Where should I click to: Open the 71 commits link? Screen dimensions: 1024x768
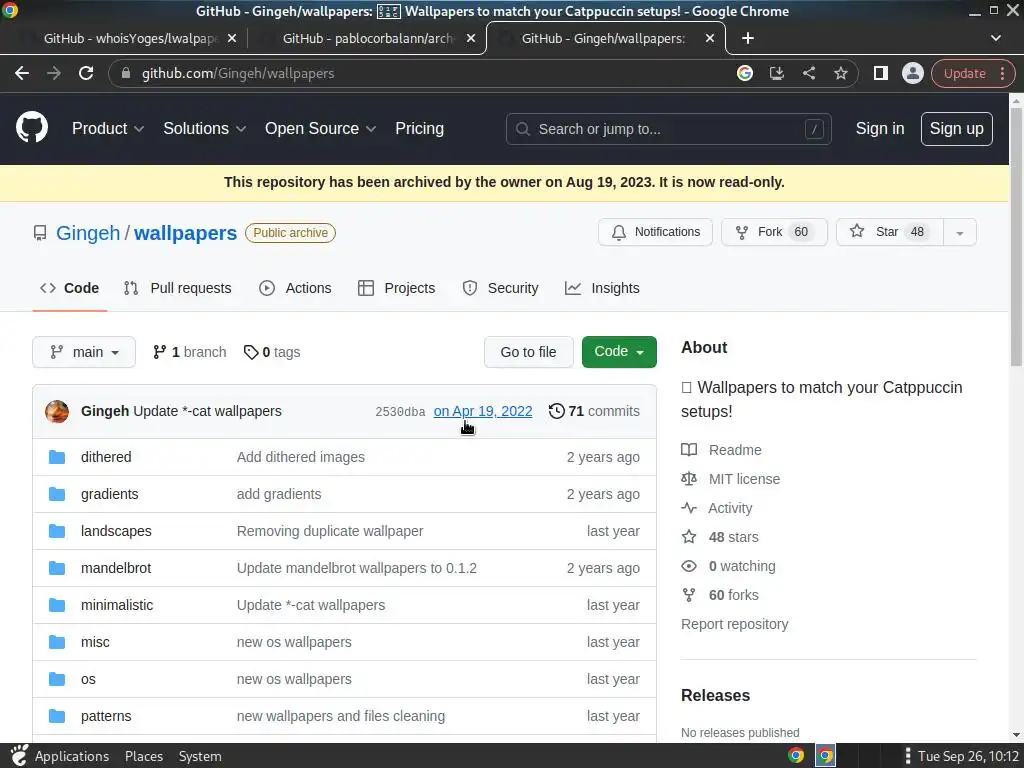(594, 411)
